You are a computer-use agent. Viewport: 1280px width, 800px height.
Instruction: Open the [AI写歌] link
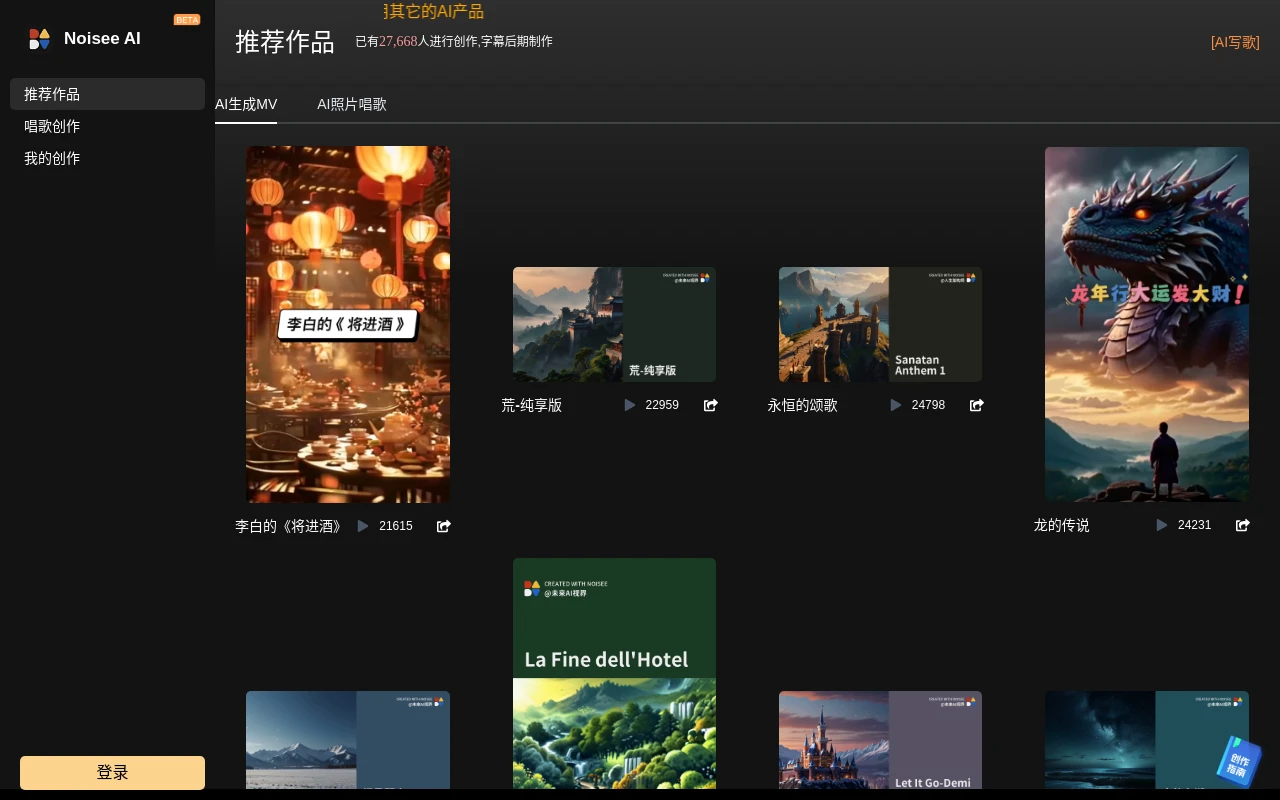coord(1235,42)
